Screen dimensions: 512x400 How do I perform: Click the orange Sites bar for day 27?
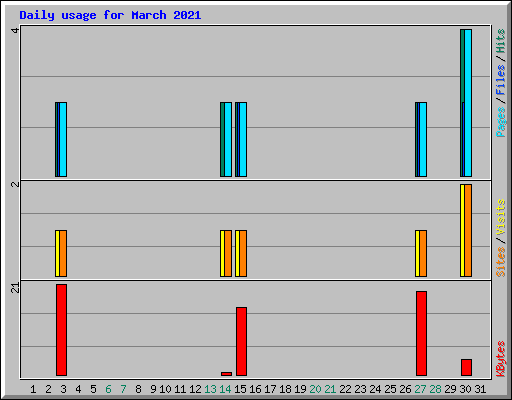coord(423,253)
